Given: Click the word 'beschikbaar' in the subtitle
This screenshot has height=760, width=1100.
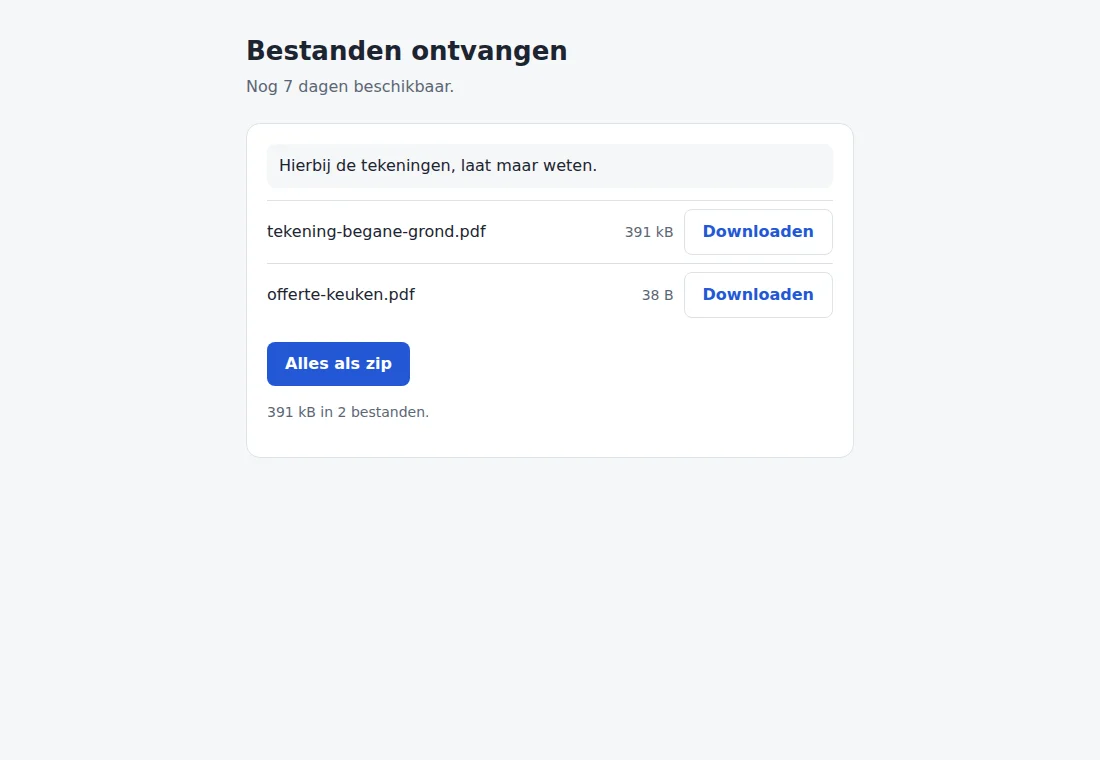Looking at the screenshot, I should [x=401, y=86].
